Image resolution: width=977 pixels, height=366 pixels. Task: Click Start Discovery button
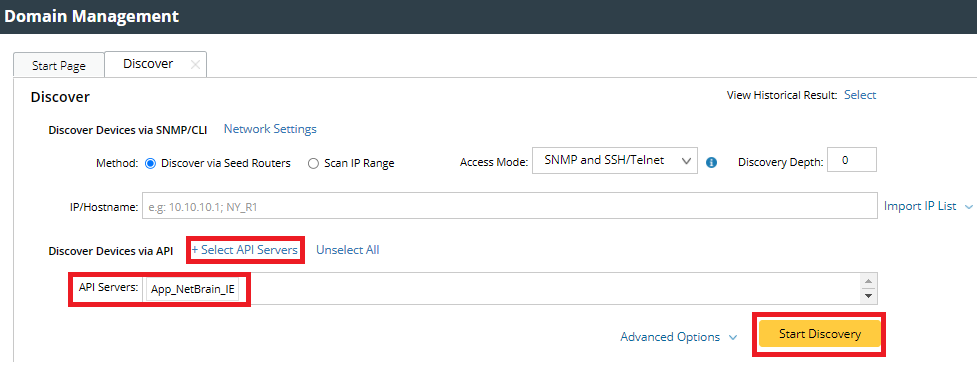[x=819, y=334]
